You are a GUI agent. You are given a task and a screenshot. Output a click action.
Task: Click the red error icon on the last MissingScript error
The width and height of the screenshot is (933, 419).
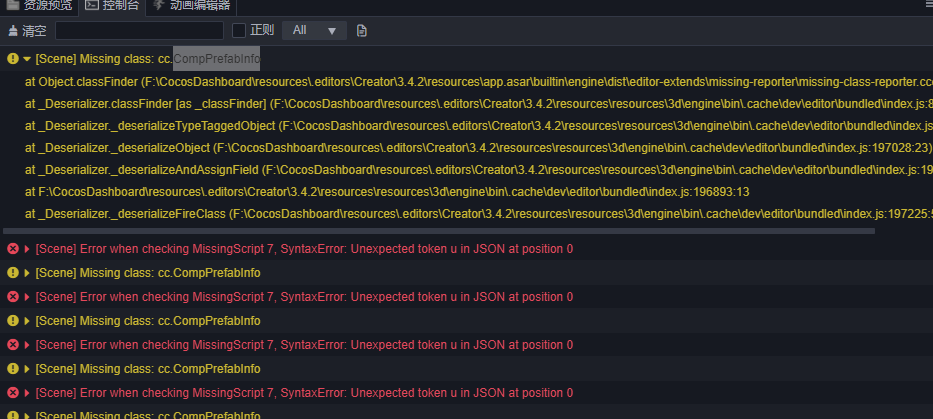click(x=12, y=393)
